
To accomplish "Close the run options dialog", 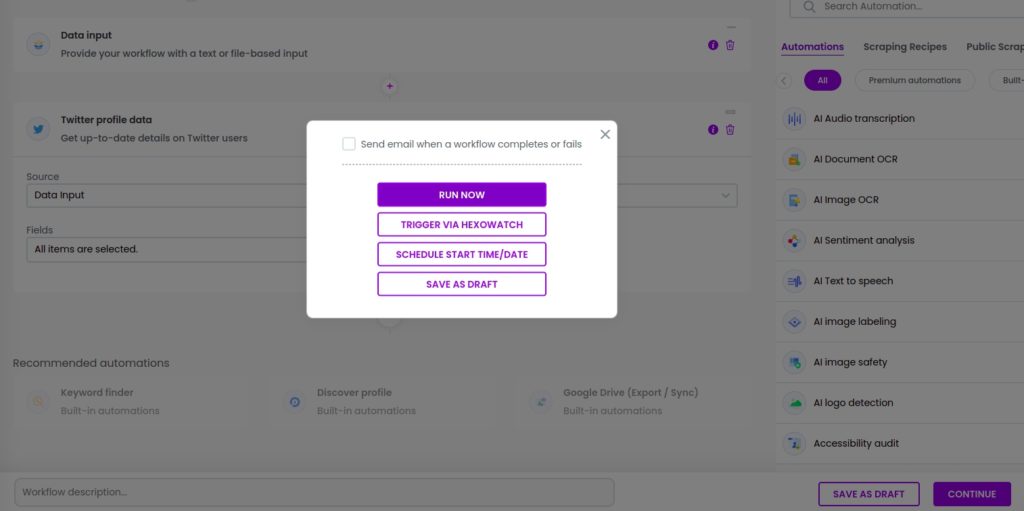I will click(x=605, y=134).
